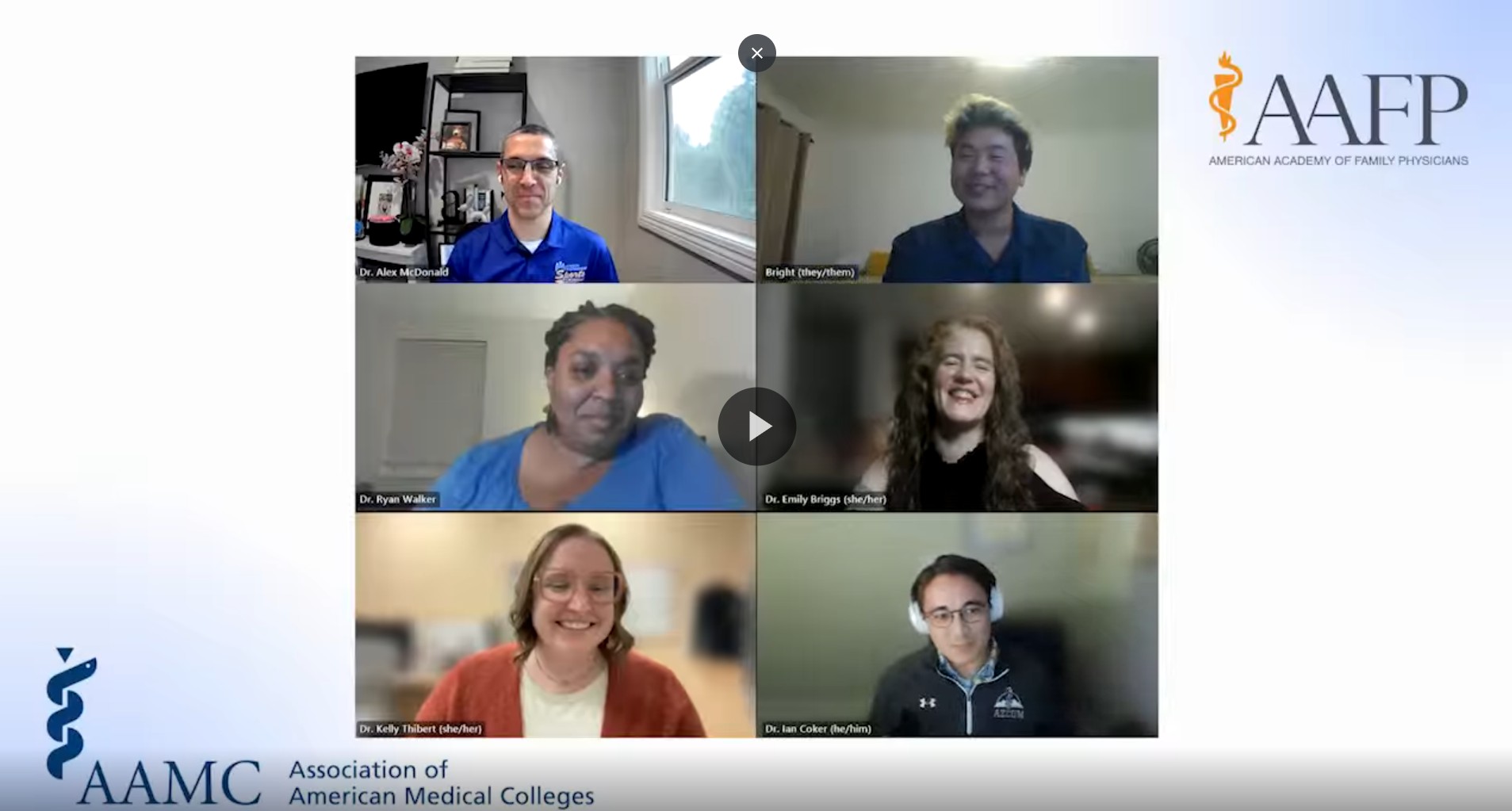Image resolution: width=1512 pixels, height=811 pixels.
Task: Select Dr. Ian Coker's video tile
Action: (x=957, y=625)
